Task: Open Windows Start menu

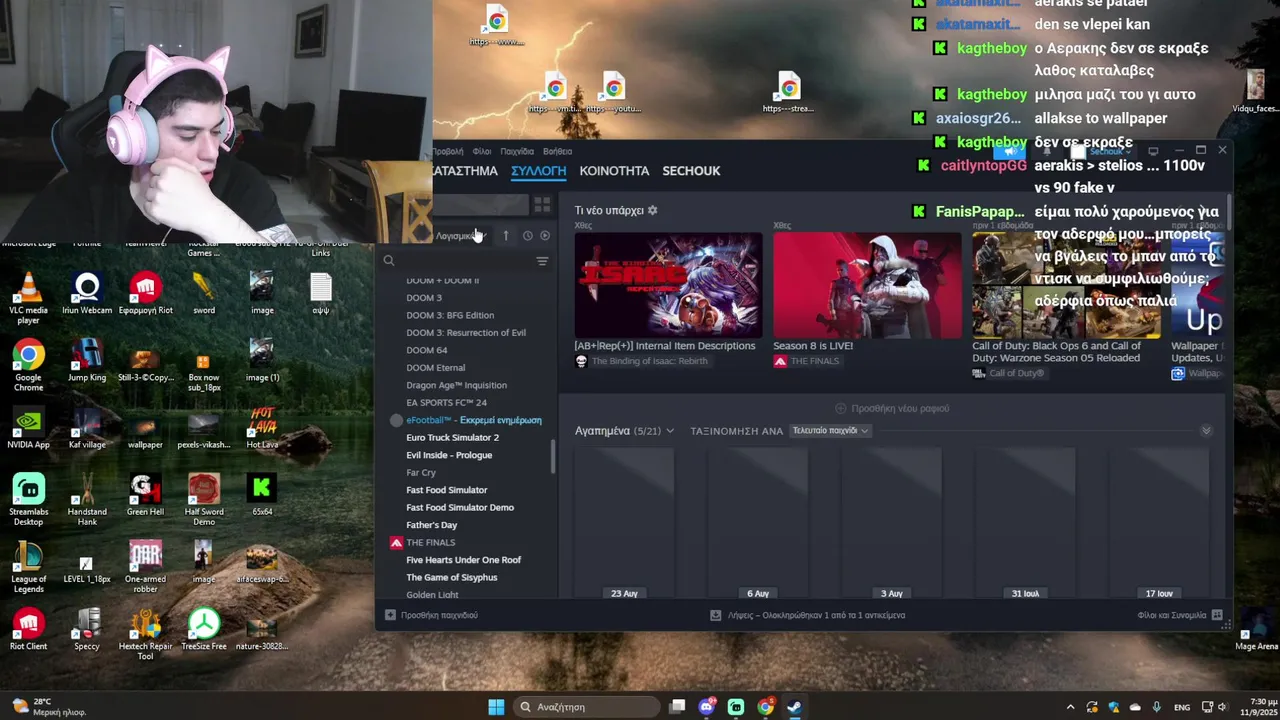Action: [496, 707]
